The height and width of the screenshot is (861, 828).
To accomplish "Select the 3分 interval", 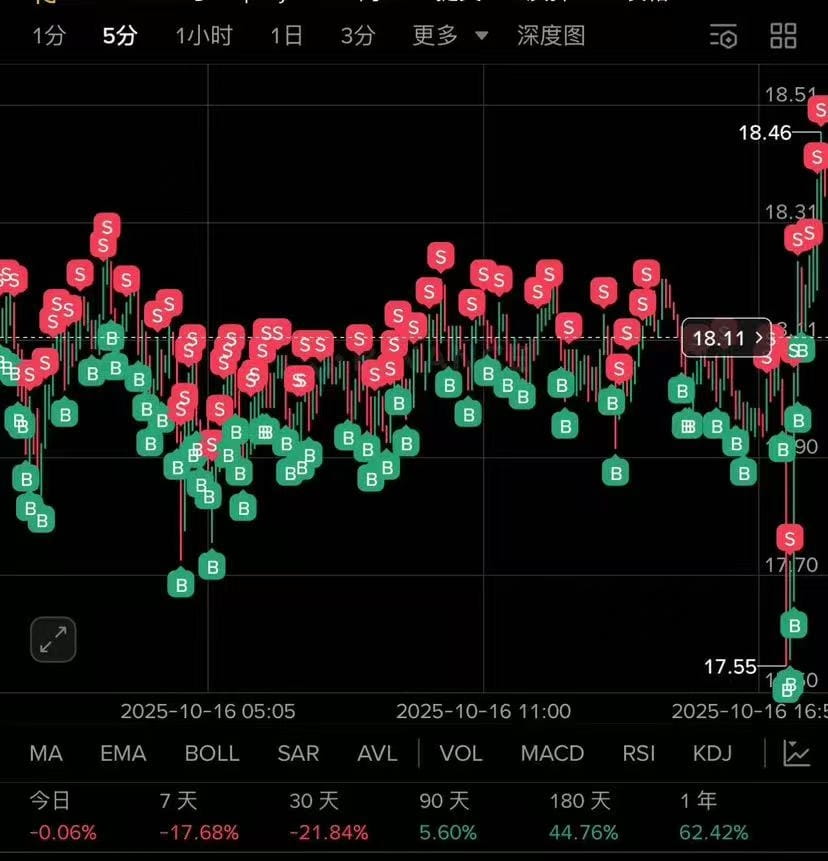I will (x=357, y=36).
